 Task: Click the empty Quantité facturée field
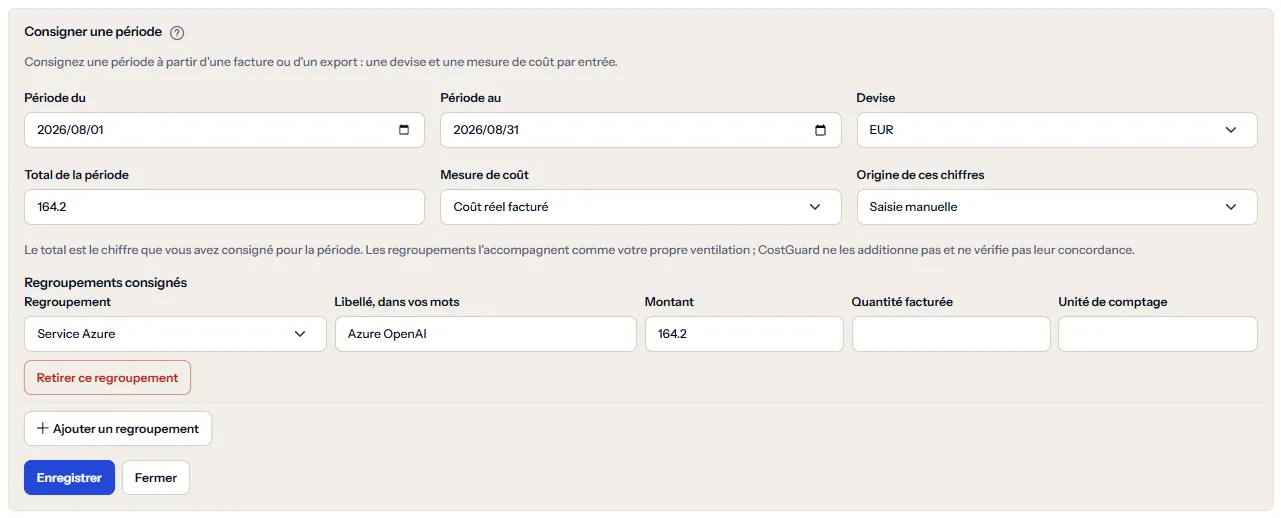click(x=951, y=334)
